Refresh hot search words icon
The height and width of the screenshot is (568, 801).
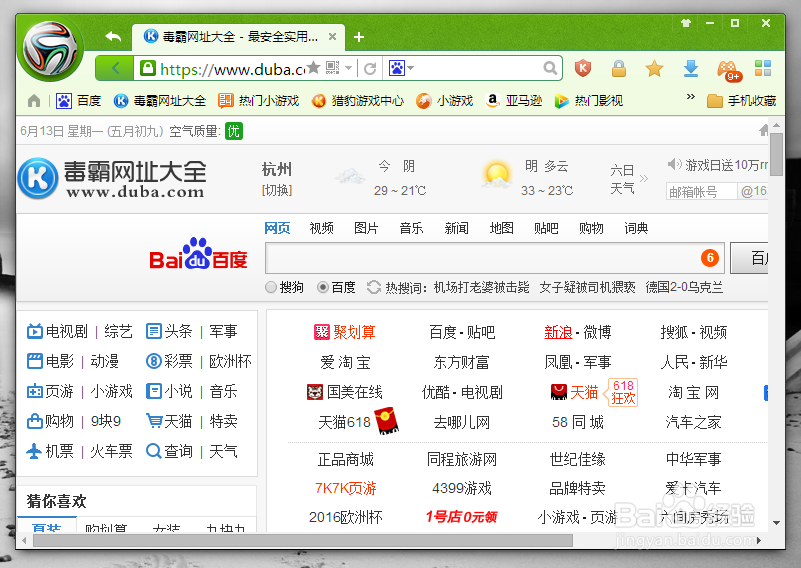pyautogui.click(x=374, y=287)
